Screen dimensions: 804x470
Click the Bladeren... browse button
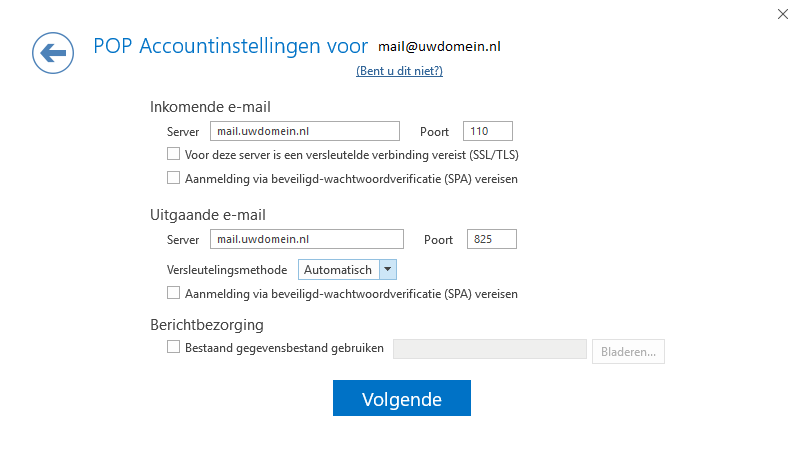click(628, 352)
